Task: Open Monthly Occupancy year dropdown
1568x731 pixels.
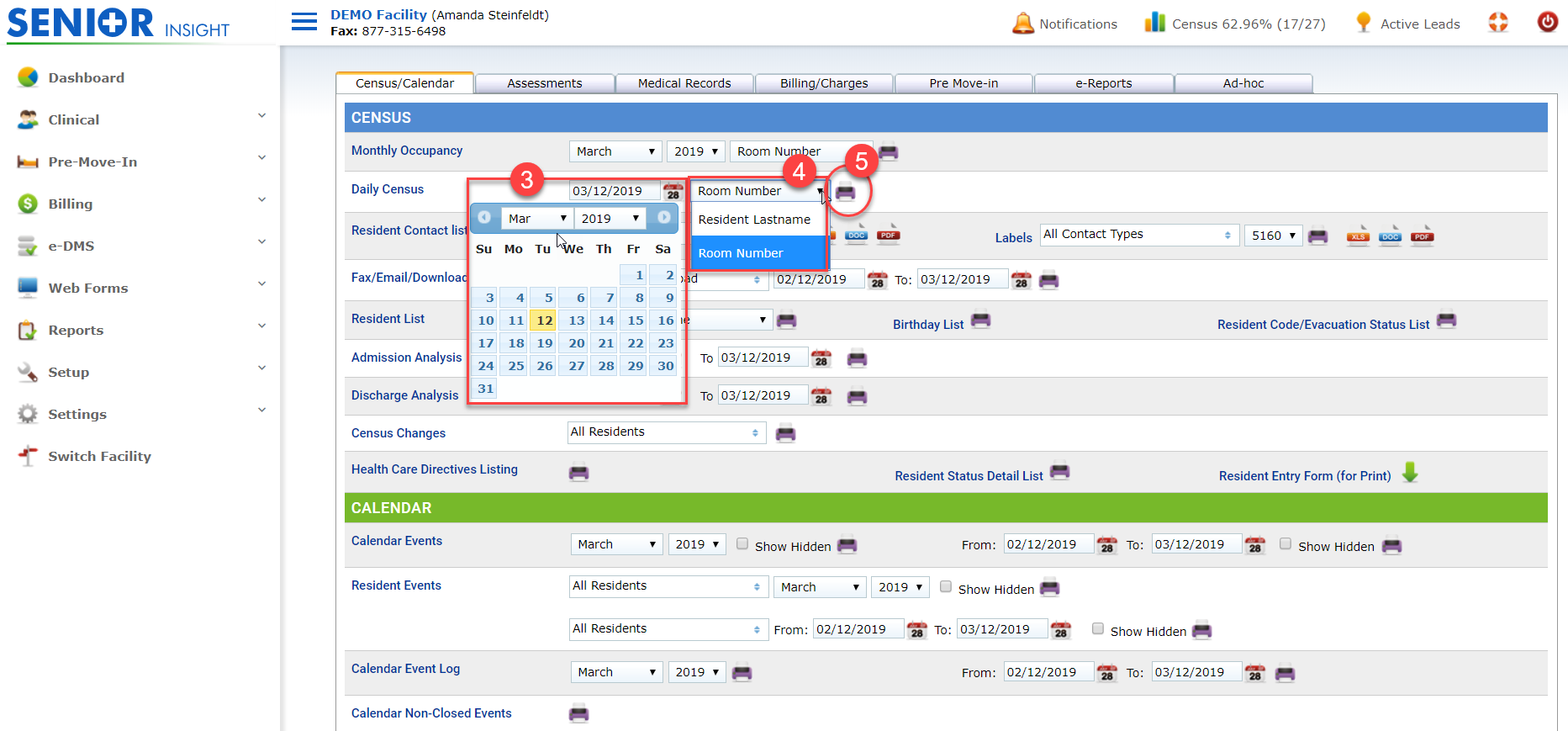Action: click(696, 151)
